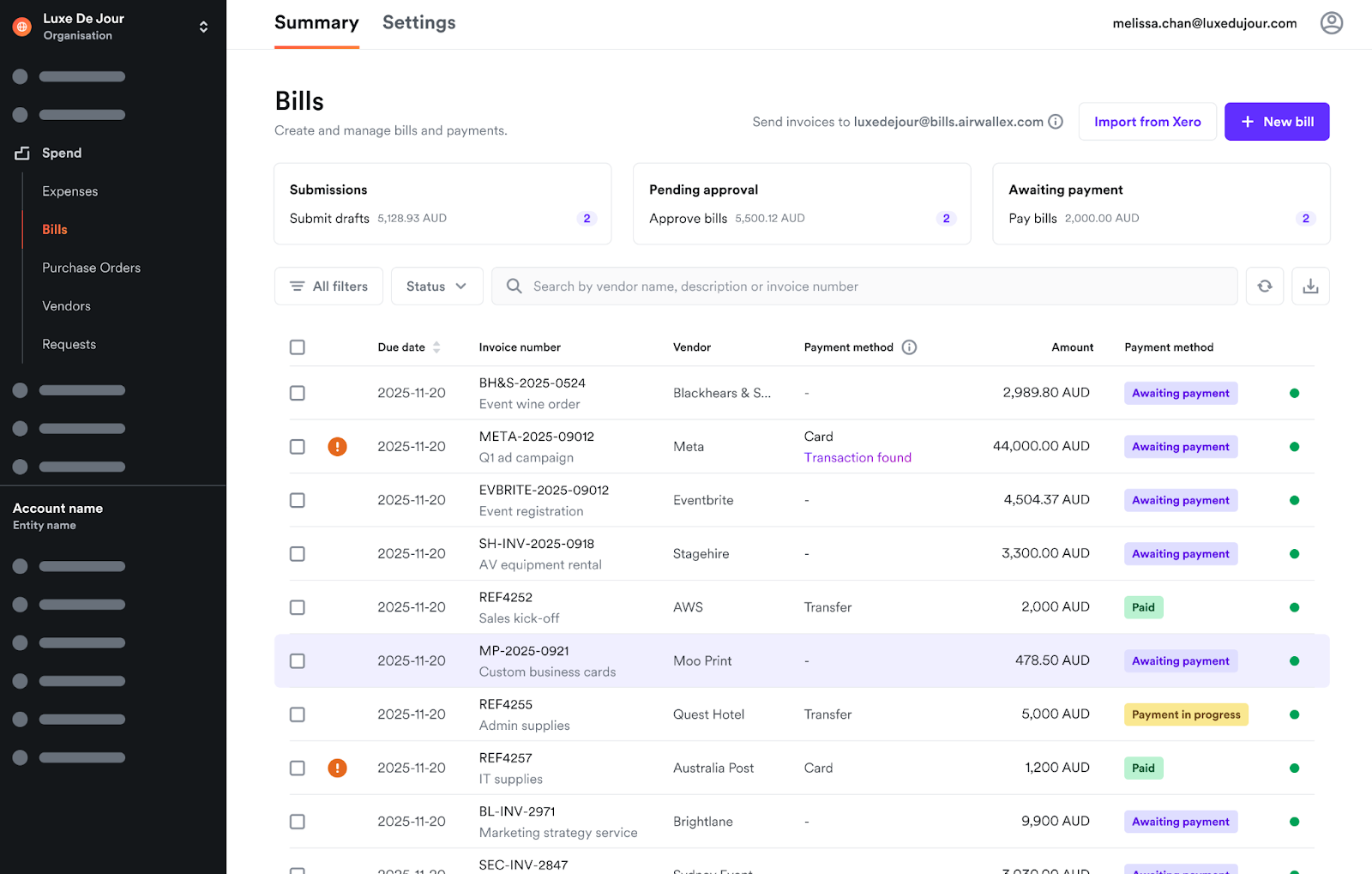The height and width of the screenshot is (874, 1372).
Task: Click the New bill button
Action: pos(1276,122)
